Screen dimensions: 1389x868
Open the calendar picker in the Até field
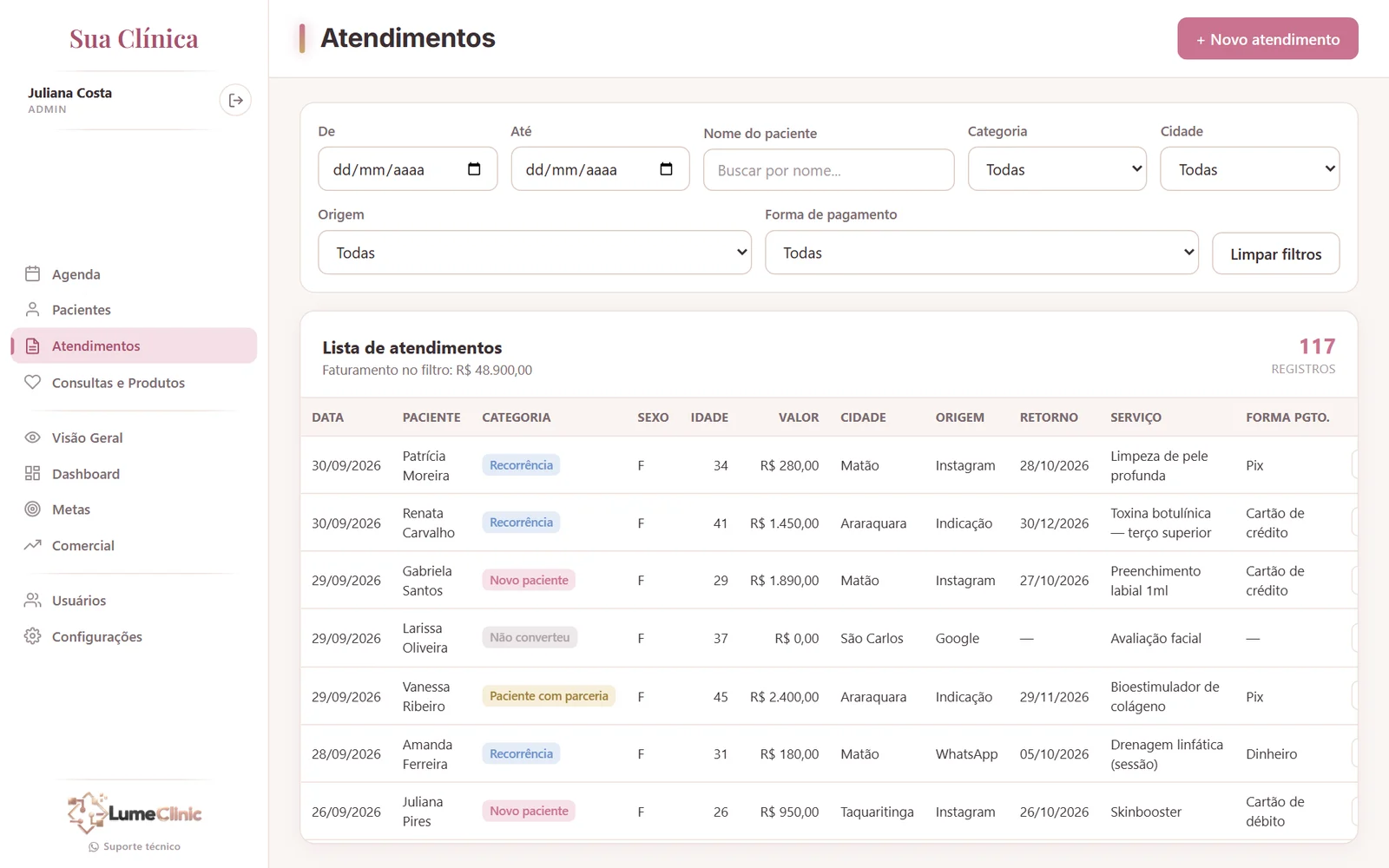click(x=666, y=169)
